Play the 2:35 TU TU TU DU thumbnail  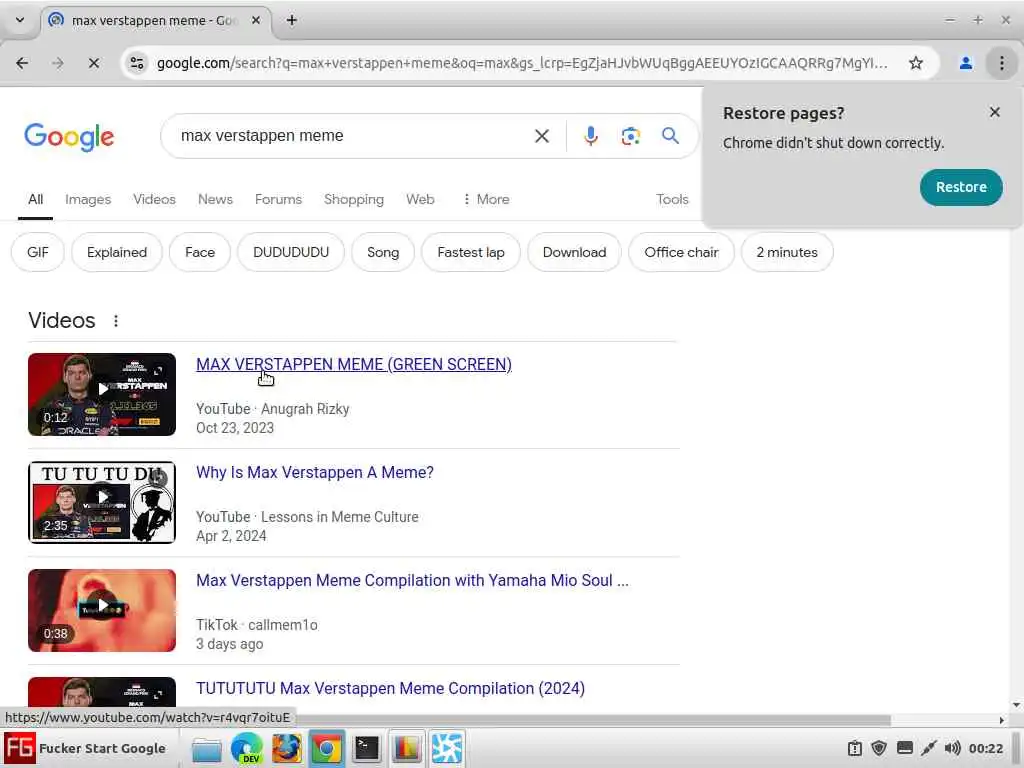102,502
